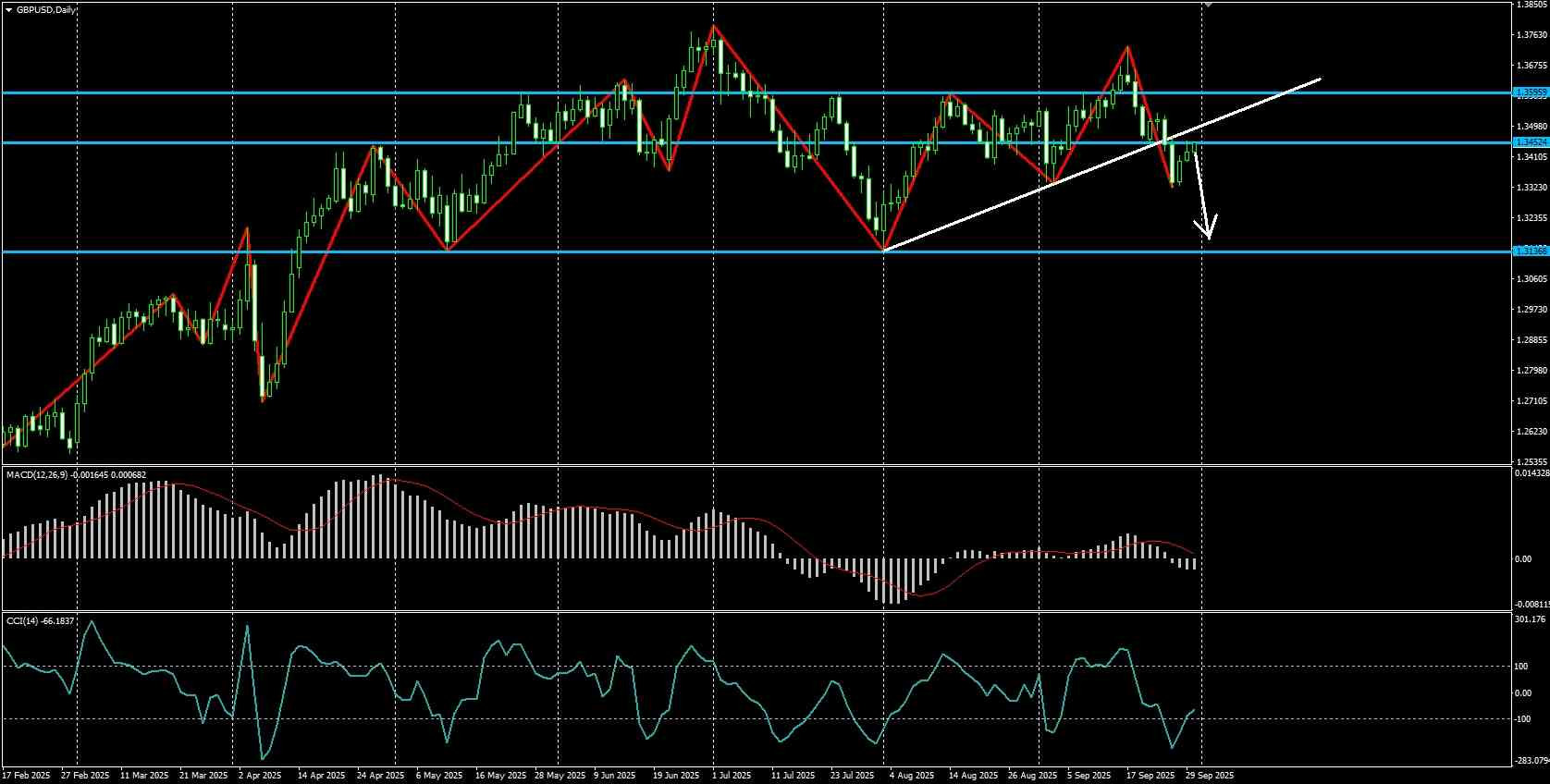Click the chart shift triangle marker at top
This screenshot has height=784, width=1550.
pyautogui.click(x=1208, y=5)
